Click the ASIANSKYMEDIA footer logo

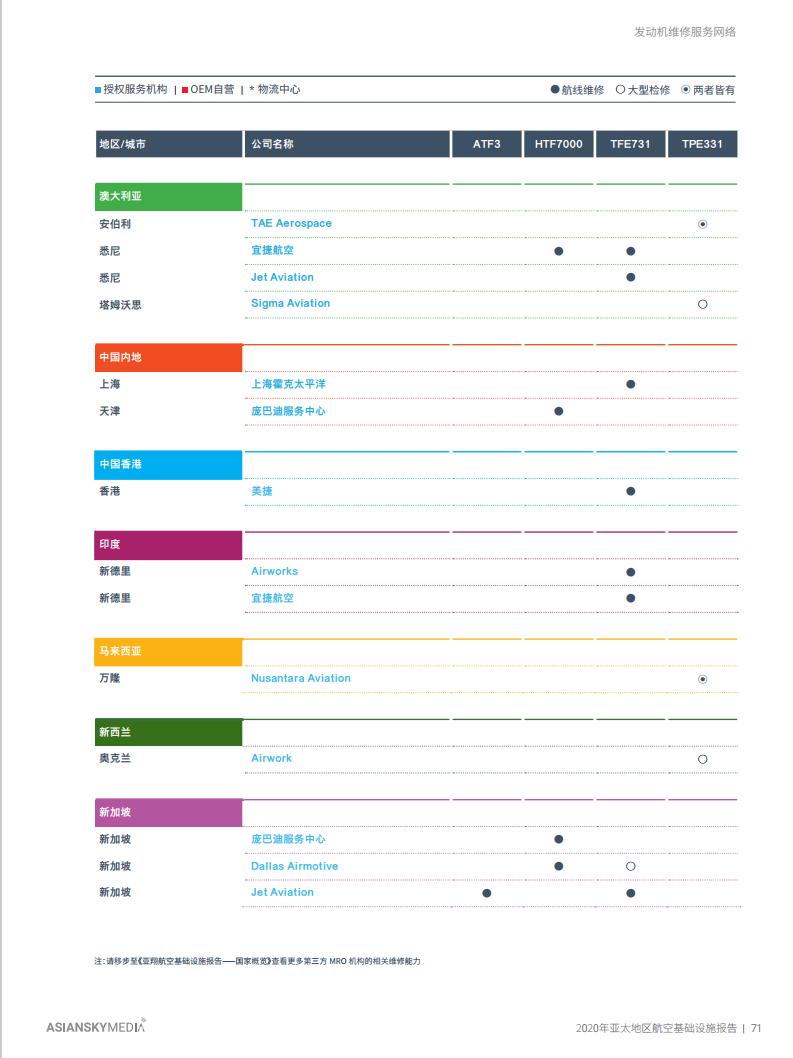(x=96, y=1026)
